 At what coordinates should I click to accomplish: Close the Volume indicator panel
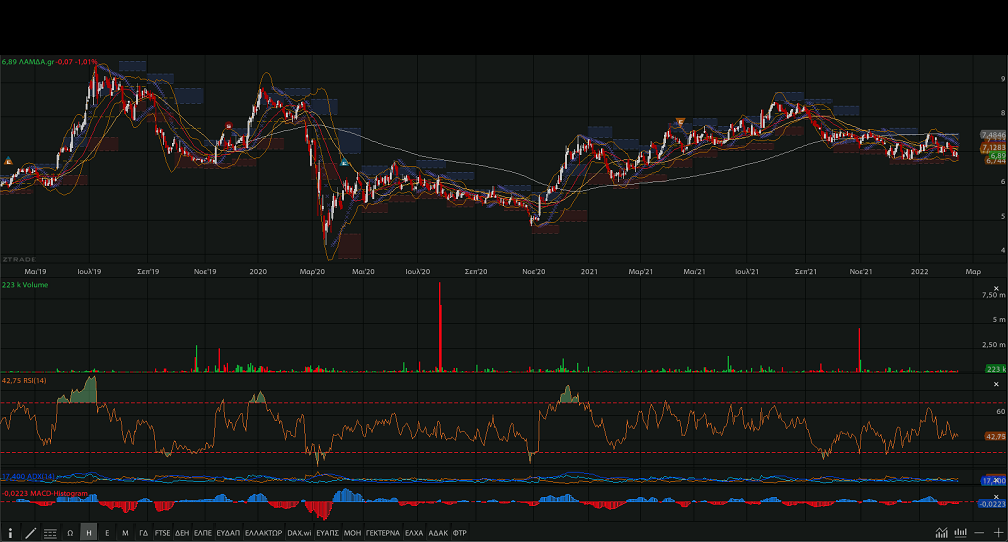[x=995, y=287]
